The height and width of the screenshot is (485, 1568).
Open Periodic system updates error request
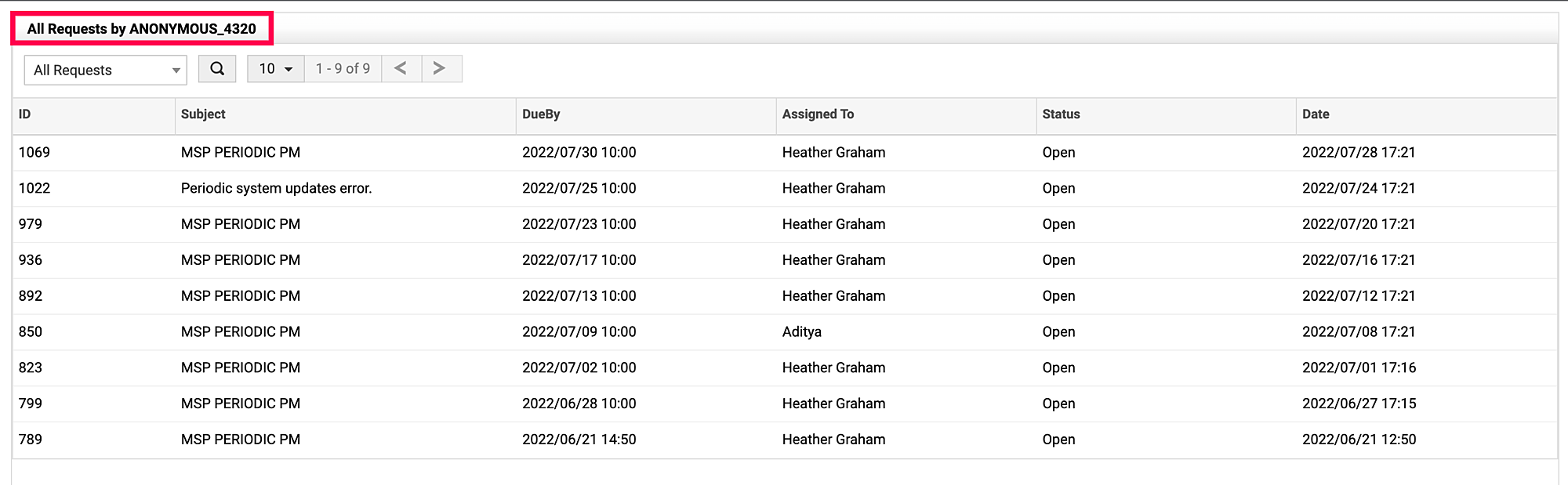[x=276, y=189]
